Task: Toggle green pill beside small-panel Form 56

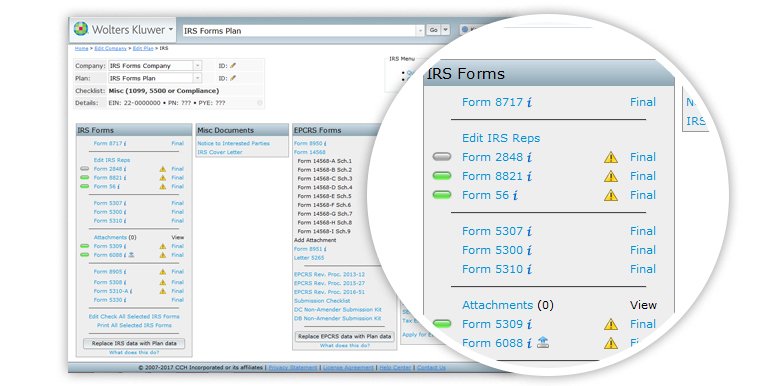Action: [x=85, y=186]
